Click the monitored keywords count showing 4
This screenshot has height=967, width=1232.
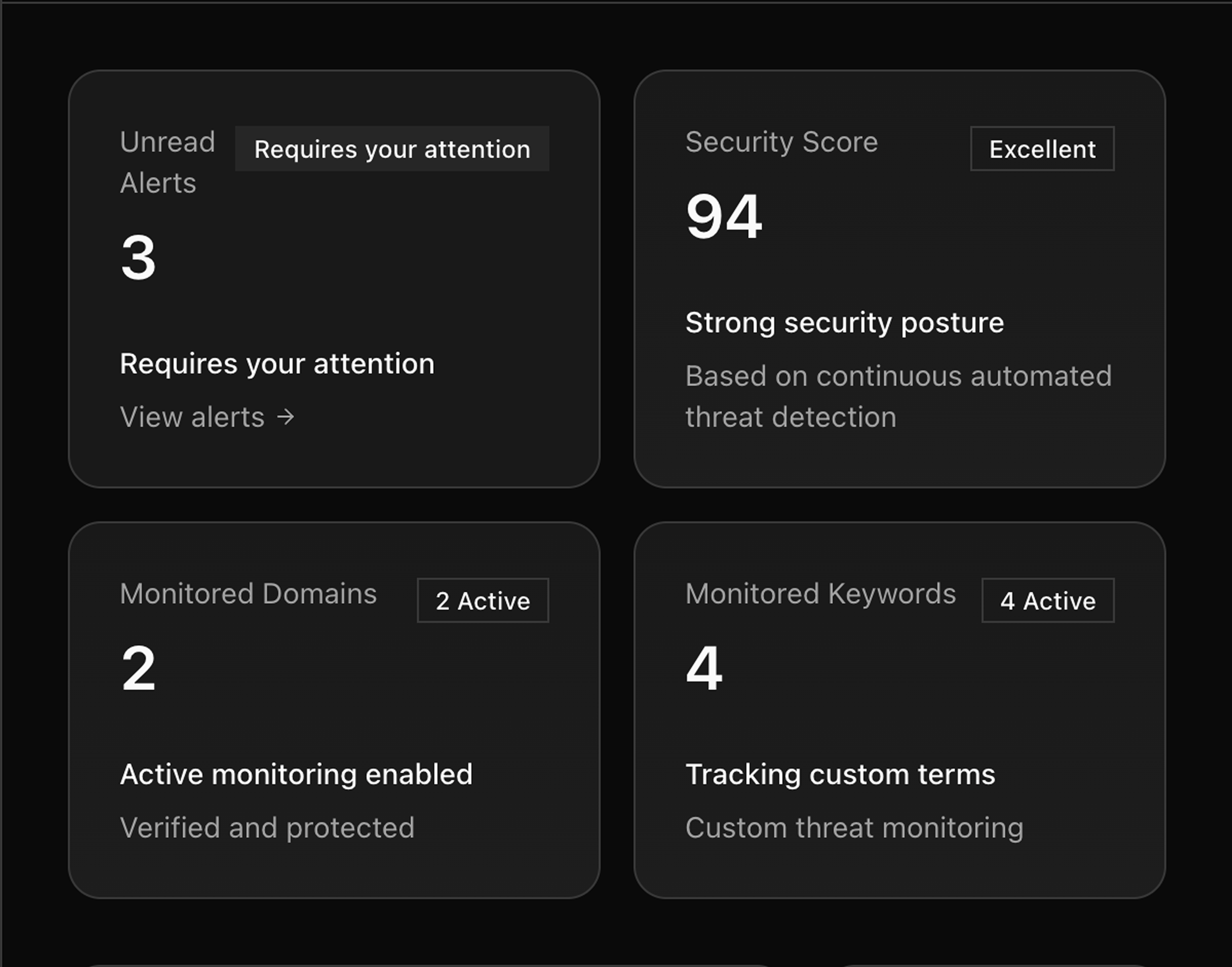click(x=703, y=667)
